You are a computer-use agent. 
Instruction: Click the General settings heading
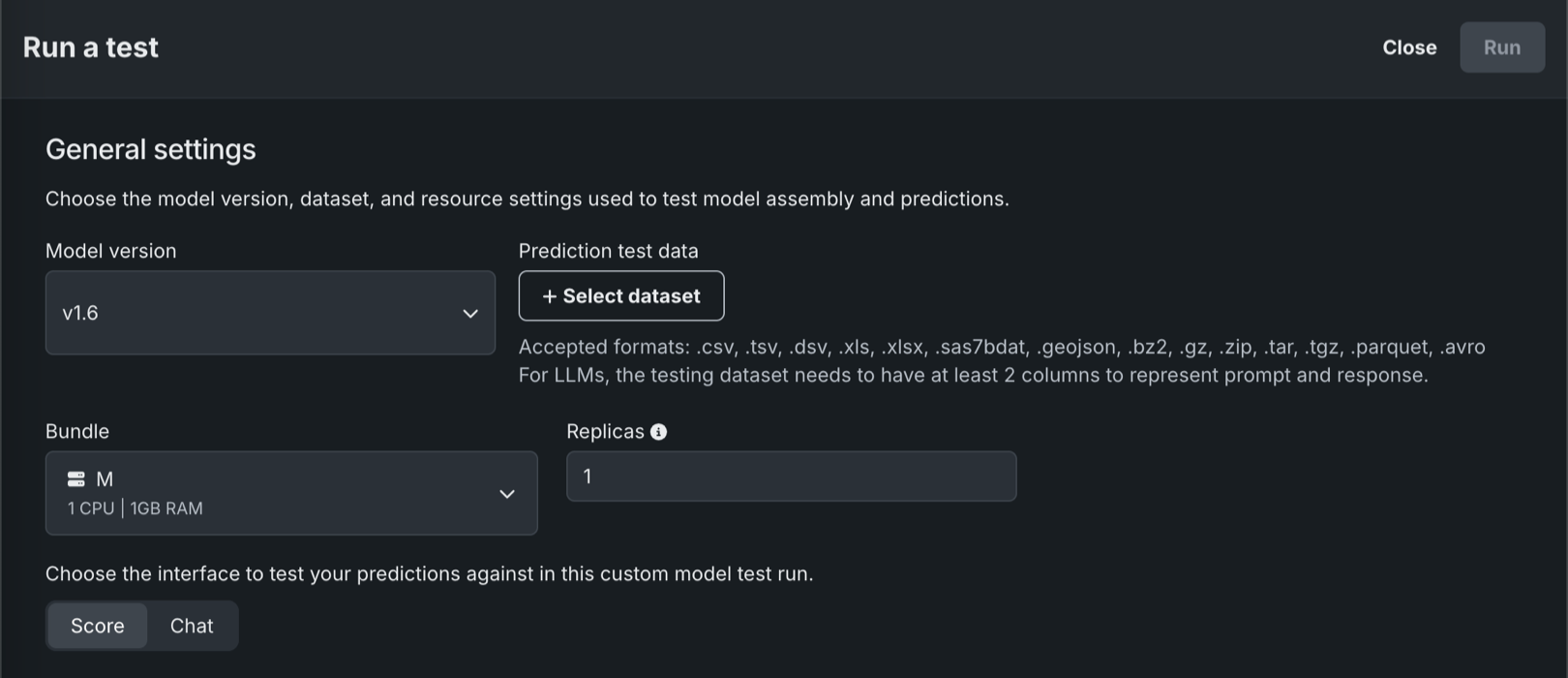coord(151,149)
